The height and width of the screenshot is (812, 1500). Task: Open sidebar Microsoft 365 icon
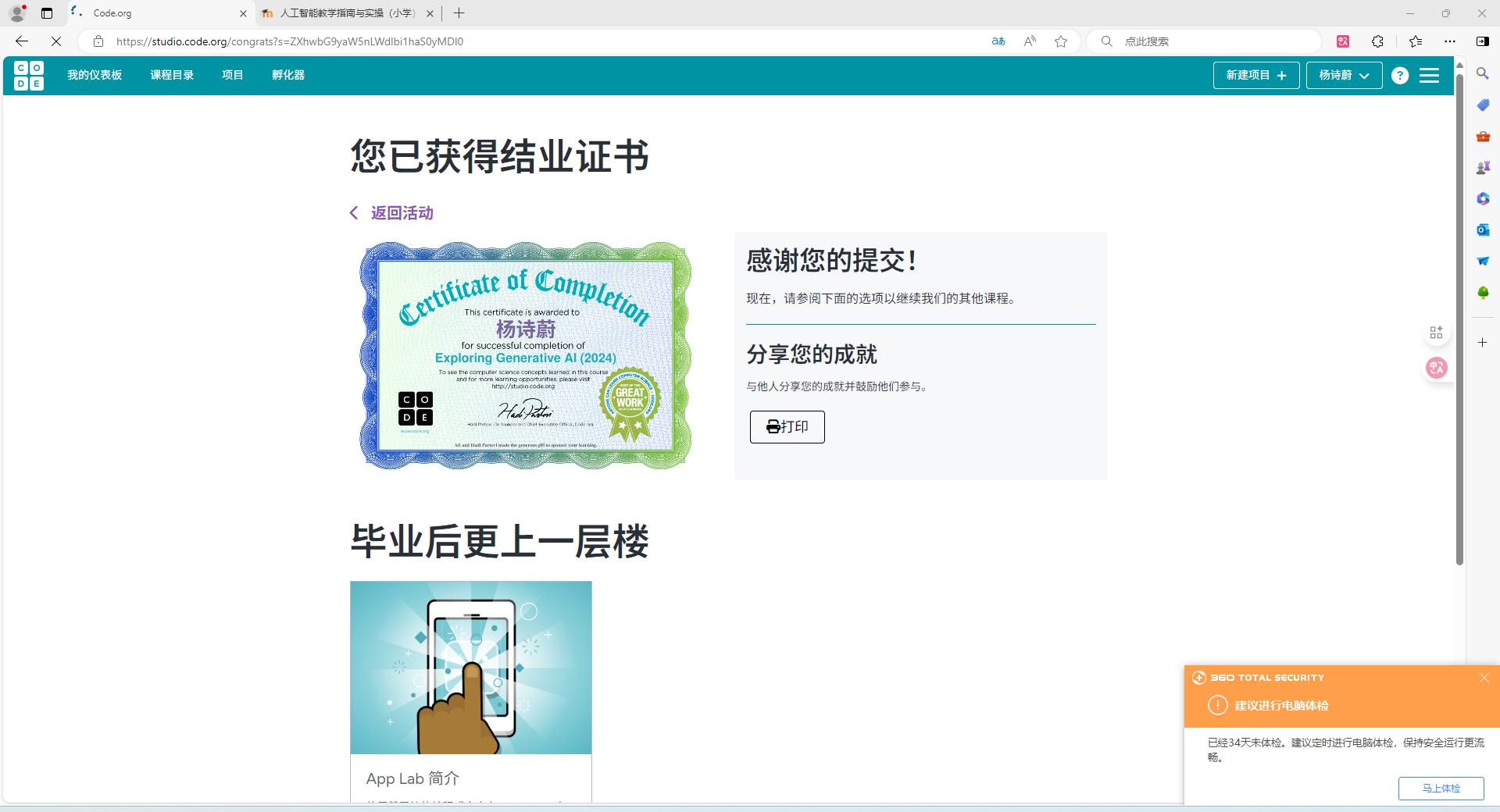tap(1483, 198)
